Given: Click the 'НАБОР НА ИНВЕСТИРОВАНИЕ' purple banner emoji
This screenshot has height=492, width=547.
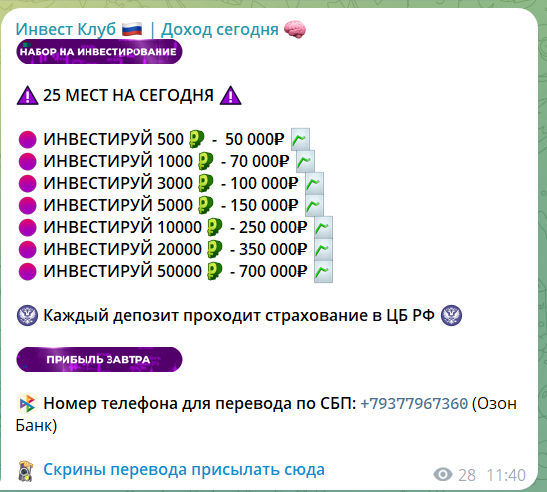Looking at the screenshot, I should [x=99, y=52].
